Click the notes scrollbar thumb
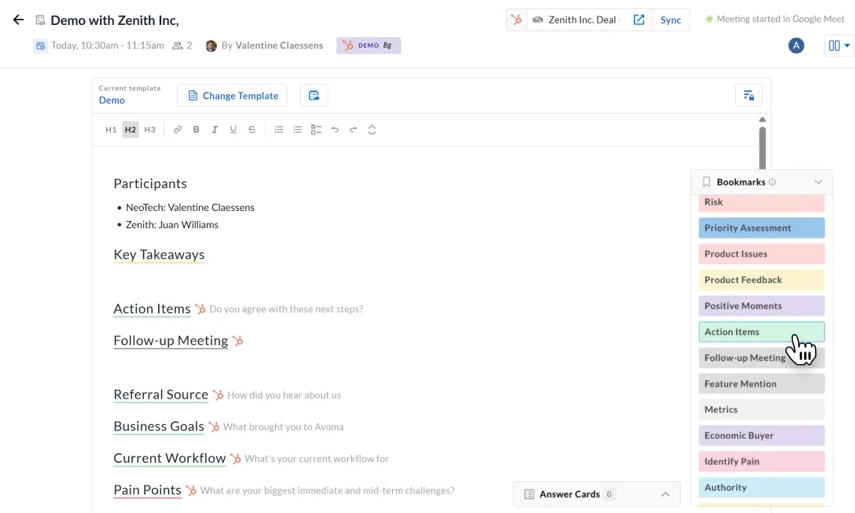The image size is (855, 513). 762,148
